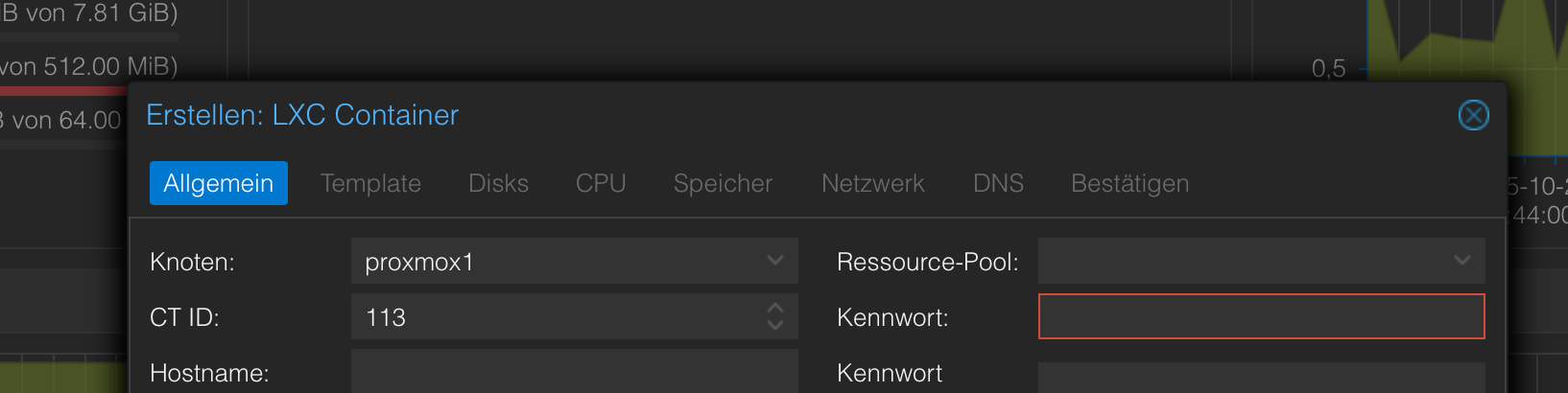This screenshot has height=393, width=1568.
Task: Focus the Hostname input field
Action: pyautogui.click(x=574, y=372)
